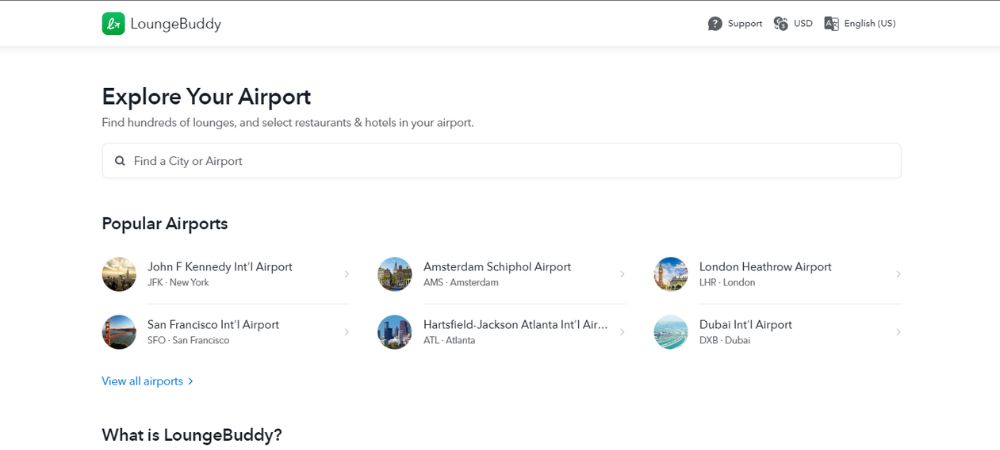The image size is (1000, 450).
Task: Click the London Big Ben thumbnail
Action: coord(671,274)
